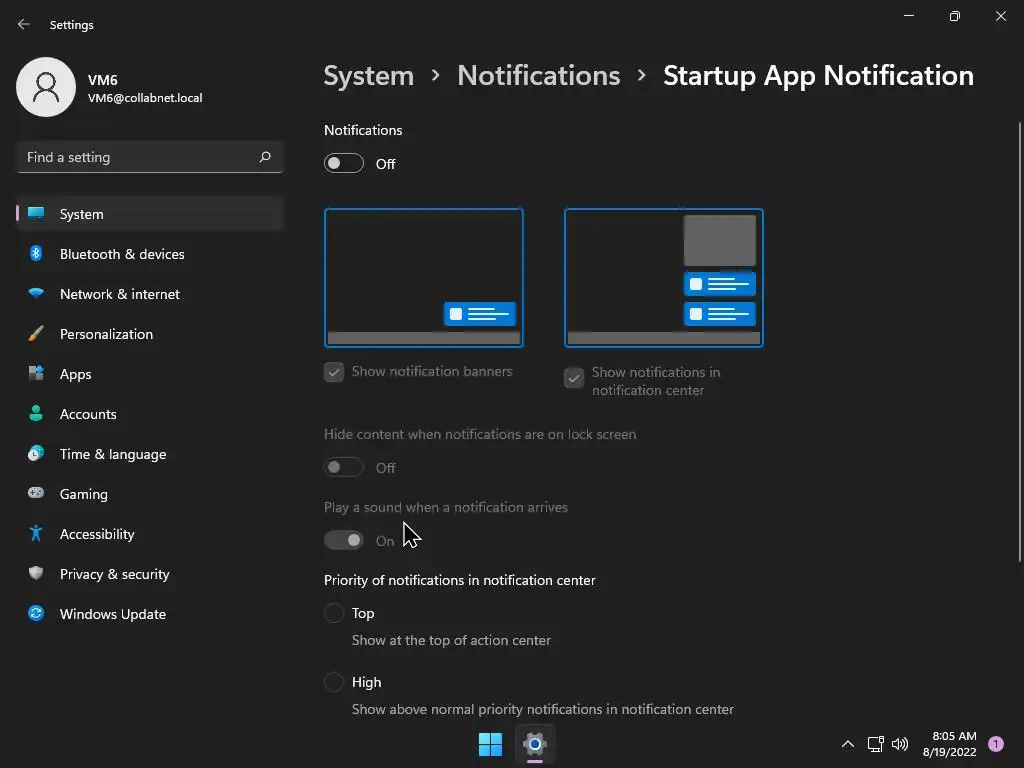Click the search magnifier icon
This screenshot has height=768, width=1024.
click(265, 157)
